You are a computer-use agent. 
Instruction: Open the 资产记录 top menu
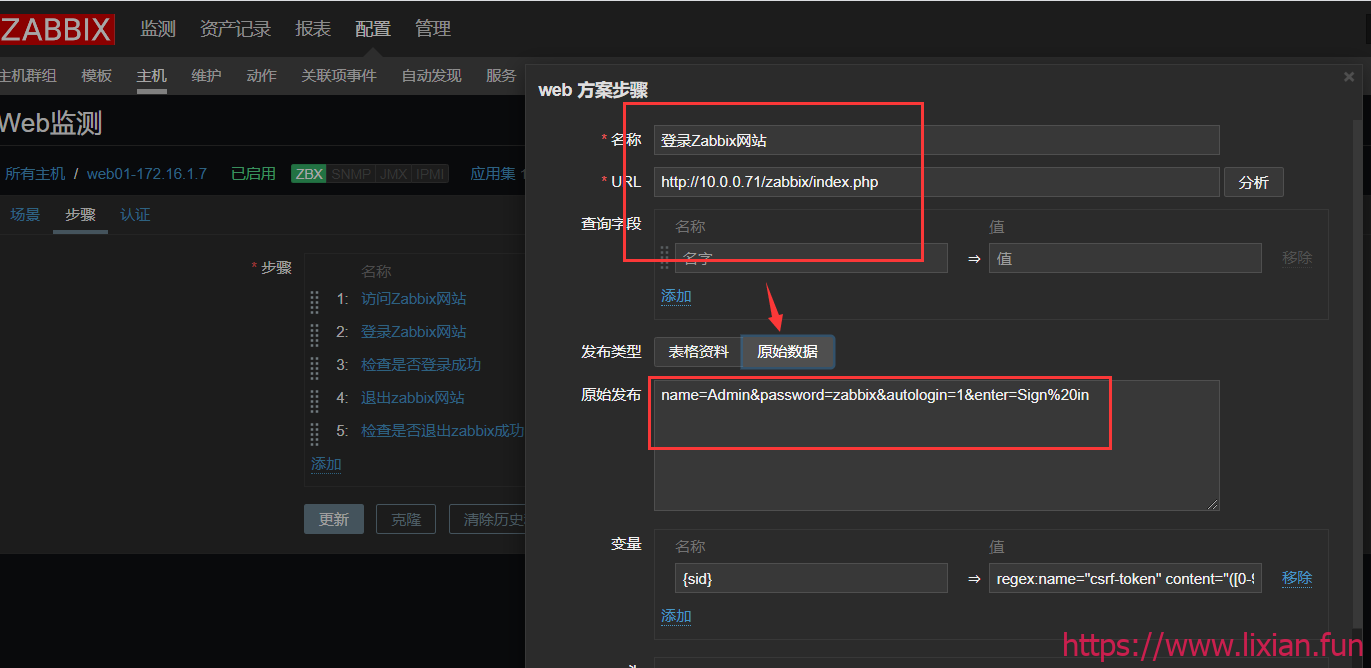(x=236, y=29)
